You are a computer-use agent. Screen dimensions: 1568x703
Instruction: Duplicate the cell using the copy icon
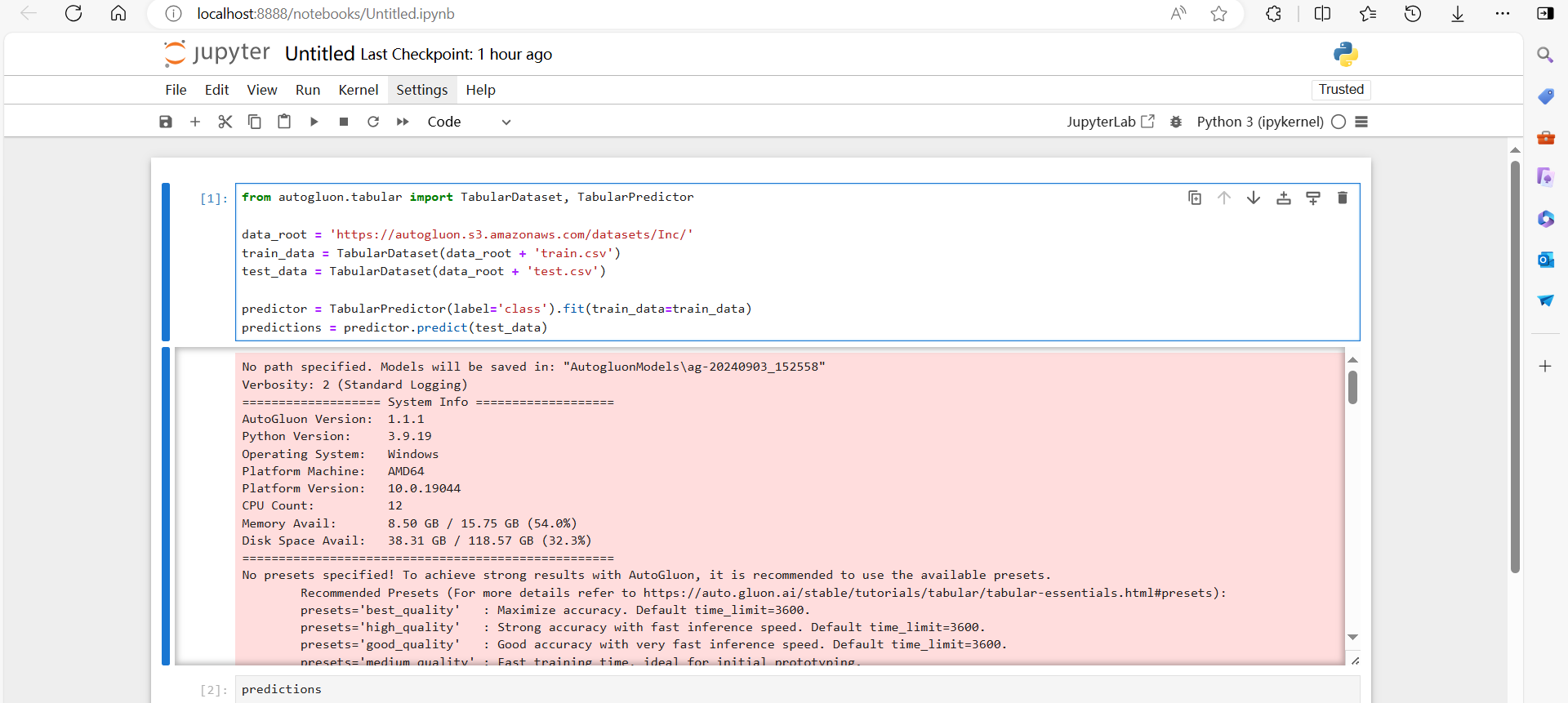(x=1195, y=198)
